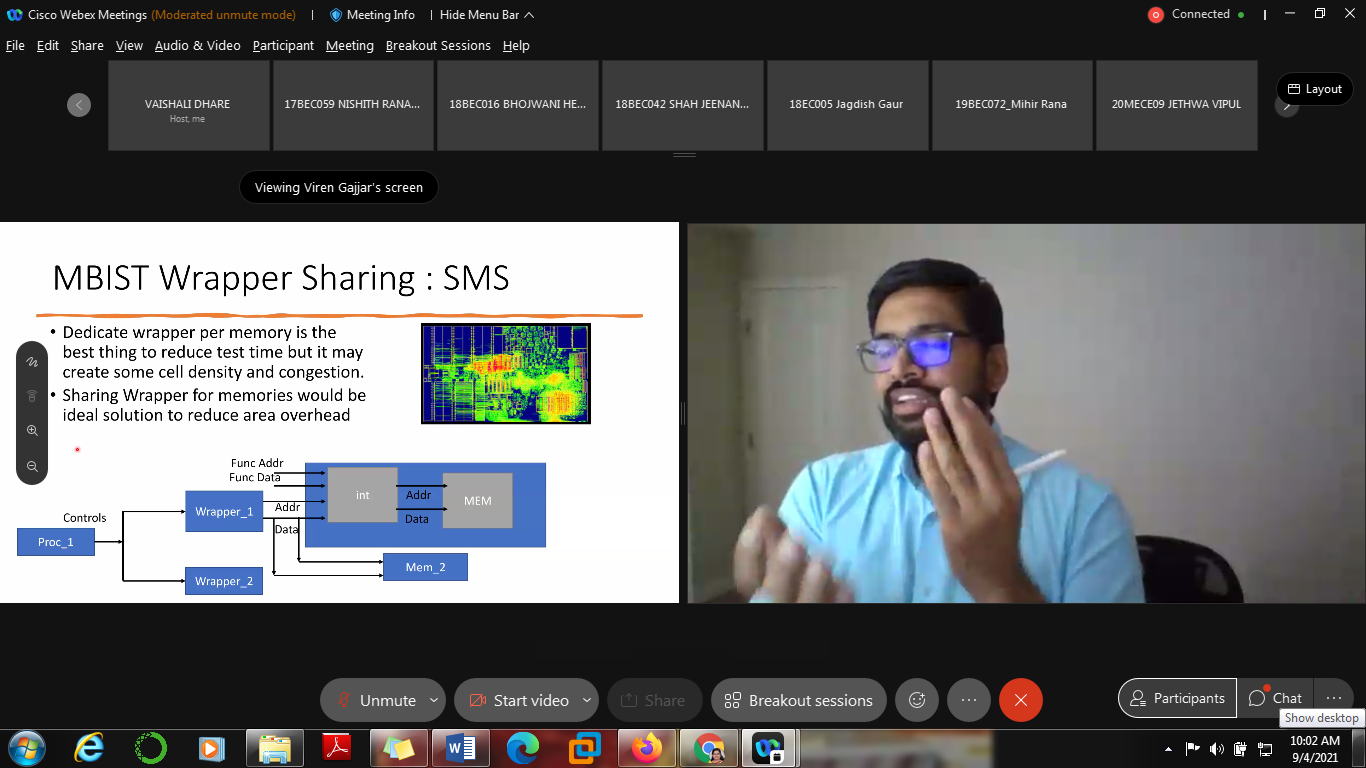Open the Breakout Sessions menu
1366x768 pixels.
438,46
